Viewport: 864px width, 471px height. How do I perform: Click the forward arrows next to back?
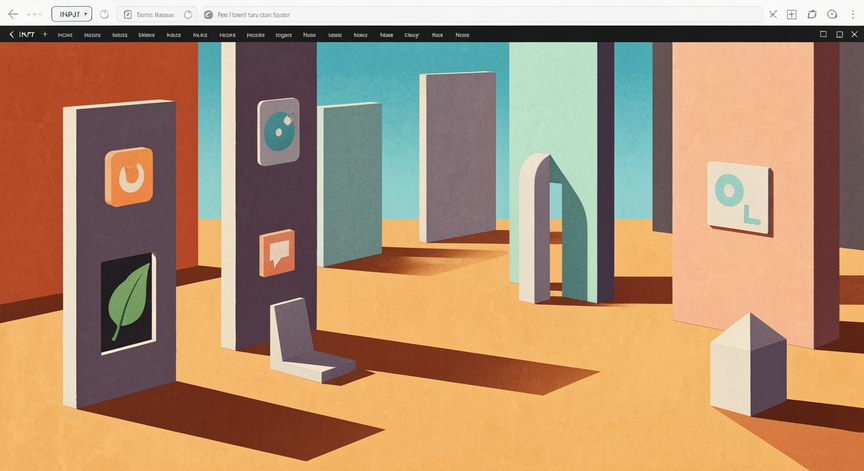click(34, 14)
